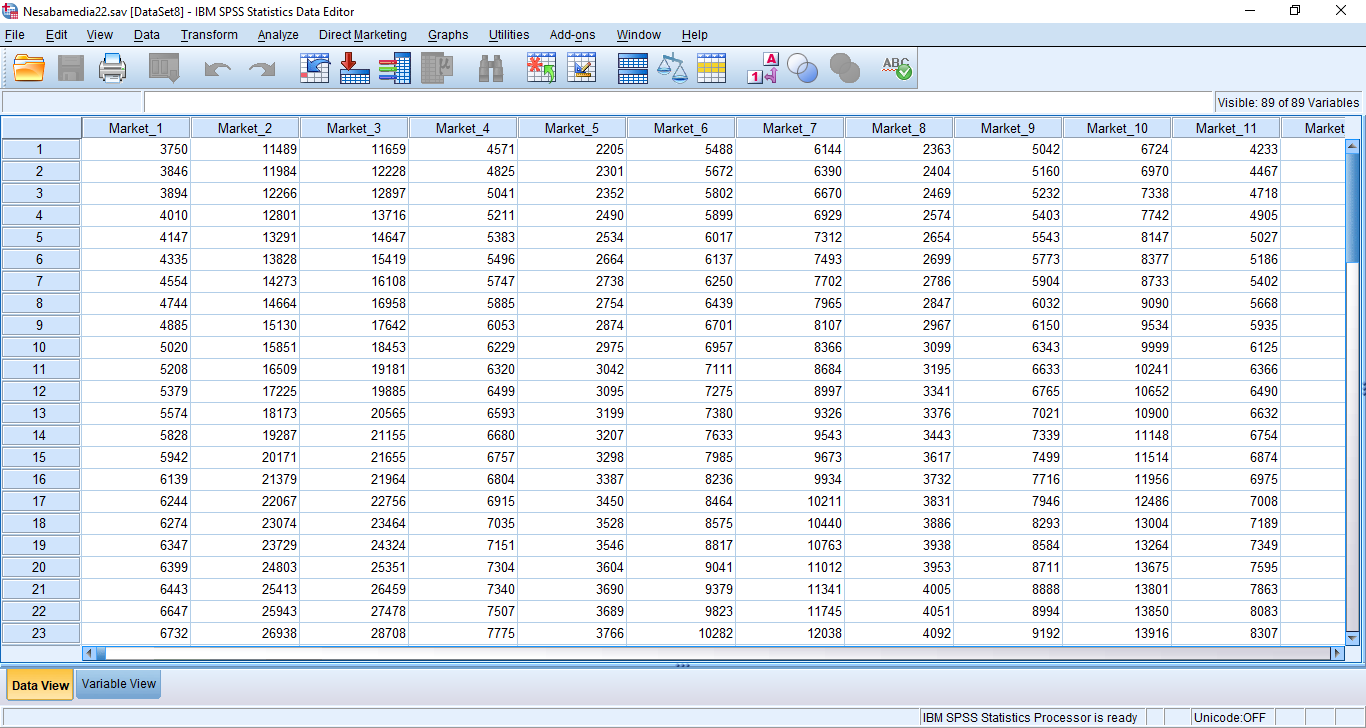Click the horizontal scrollbar right arrow
The height and width of the screenshot is (728, 1366).
coord(1337,653)
